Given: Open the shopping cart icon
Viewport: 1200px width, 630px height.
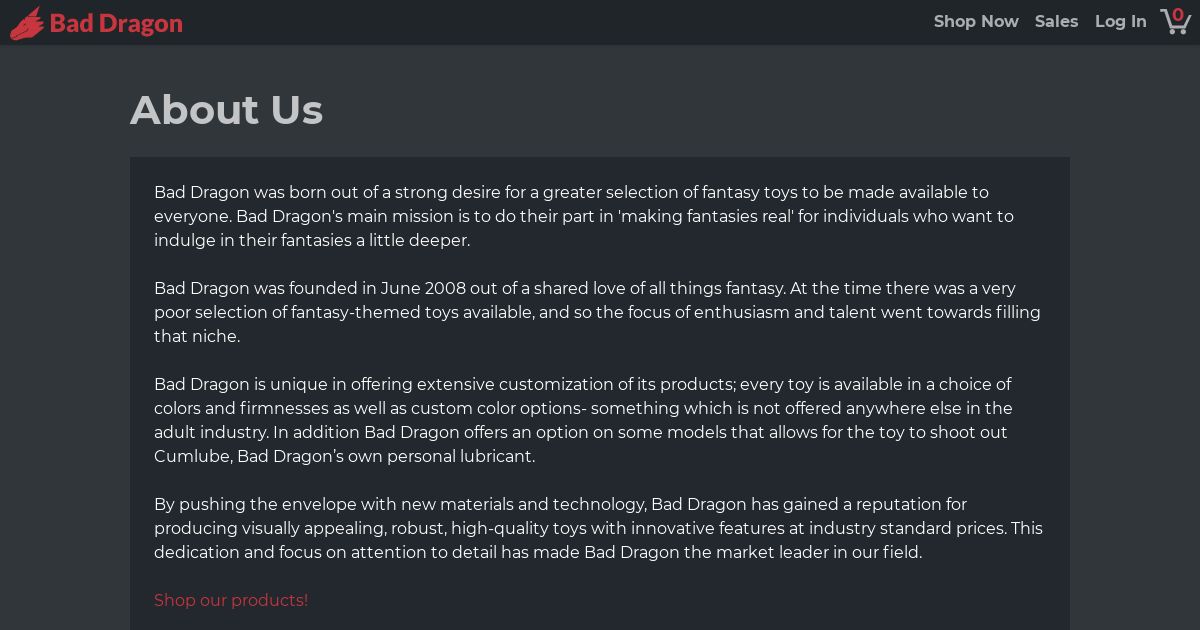Looking at the screenshot, I should (1174, 21).
